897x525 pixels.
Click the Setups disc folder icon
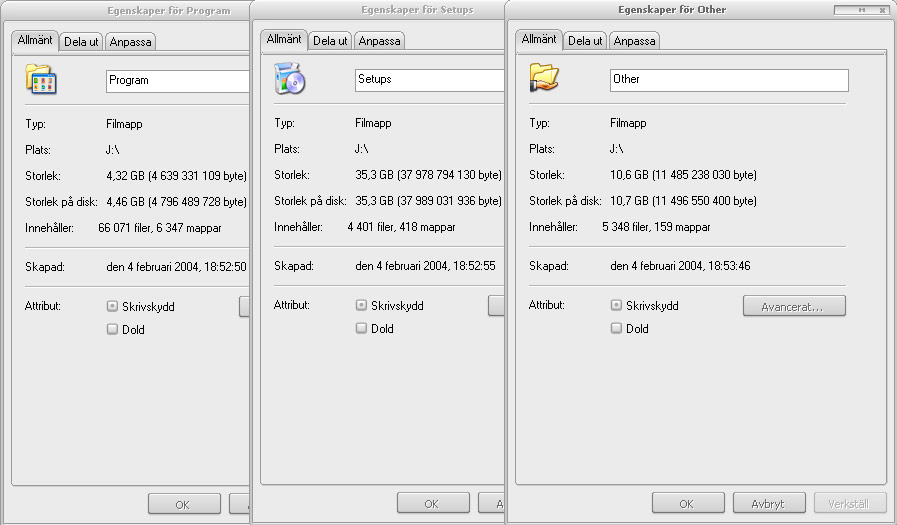pos(289,79)
